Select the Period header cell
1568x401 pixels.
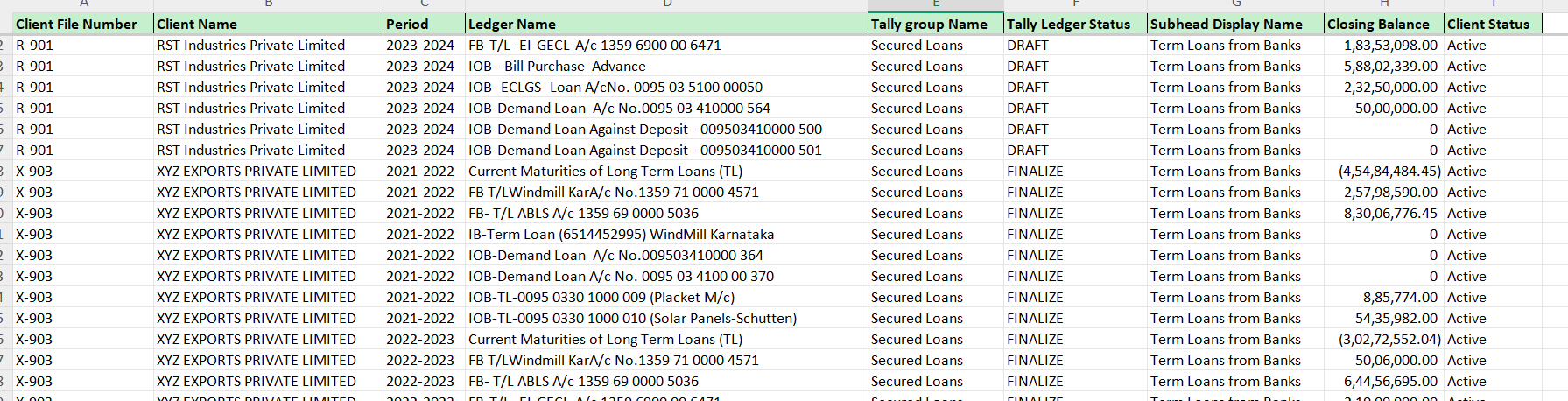click(407, 25)
